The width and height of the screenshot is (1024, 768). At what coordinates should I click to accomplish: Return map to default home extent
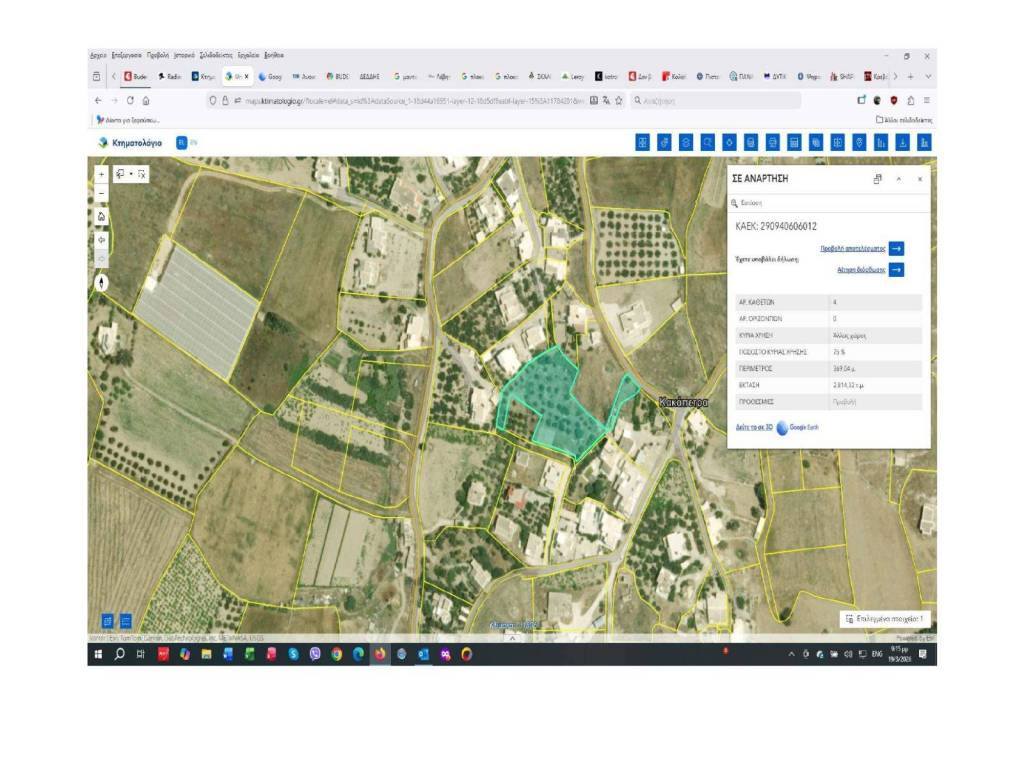click(101, 216)
